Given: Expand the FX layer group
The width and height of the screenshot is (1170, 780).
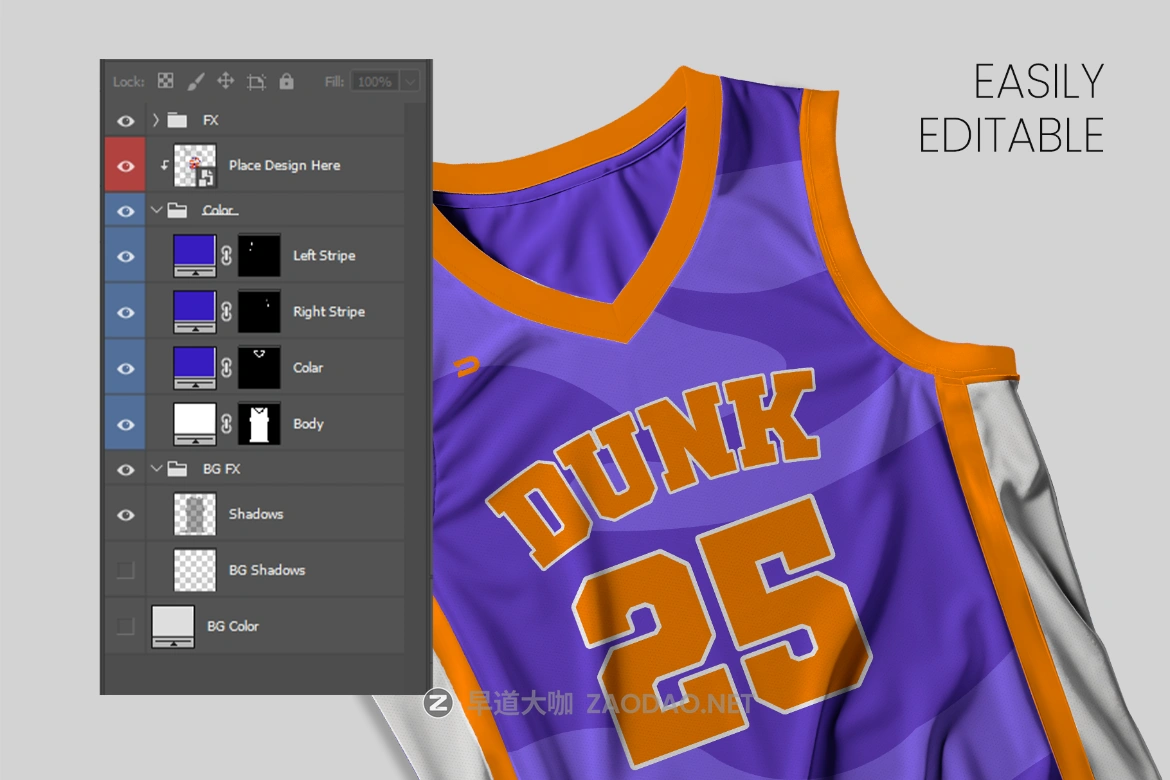Looking at the screenshot, I should pos(156,120).
